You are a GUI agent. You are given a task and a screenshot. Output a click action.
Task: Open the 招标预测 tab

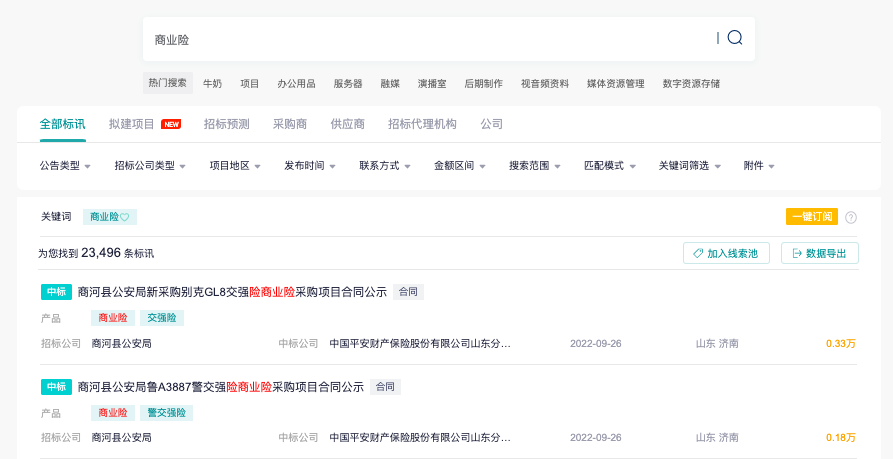pyautogui.click(x=227, y=124)
